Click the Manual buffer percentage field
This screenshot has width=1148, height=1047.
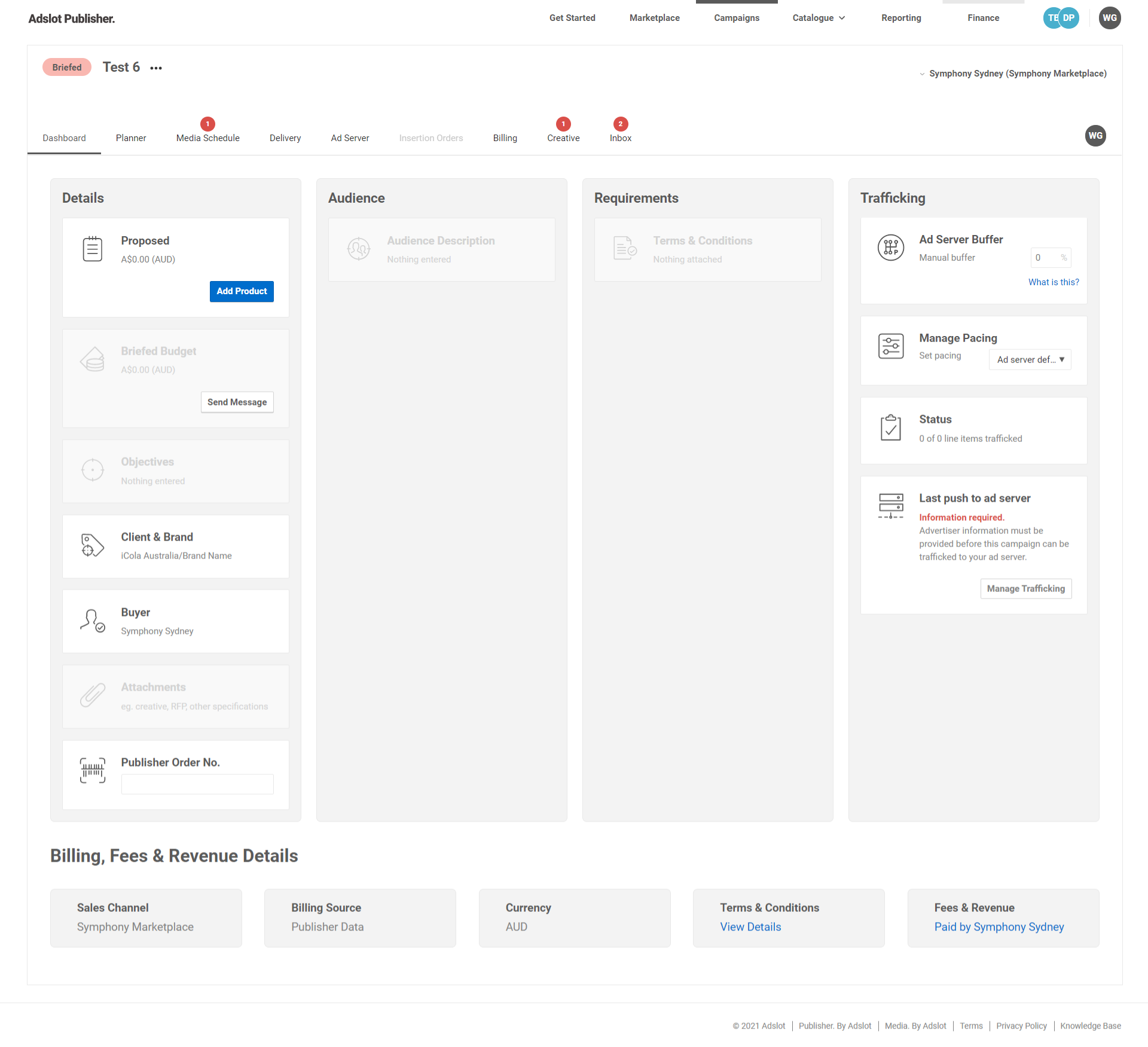click(x=1046, y=258)
